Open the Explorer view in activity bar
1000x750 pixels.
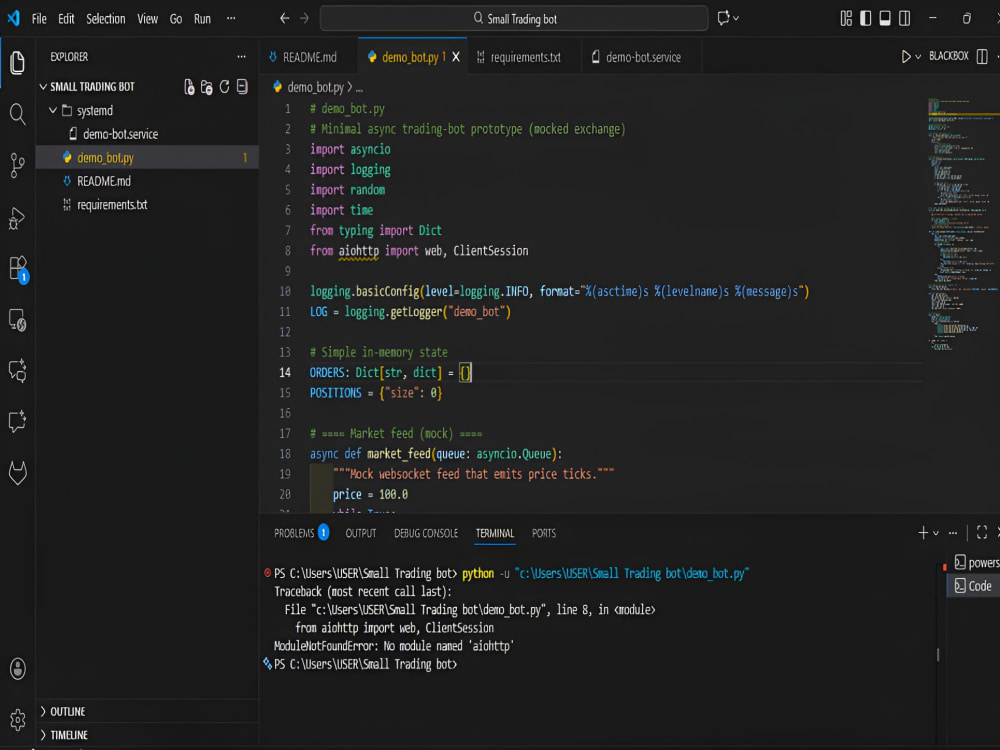tap(17, 62)
